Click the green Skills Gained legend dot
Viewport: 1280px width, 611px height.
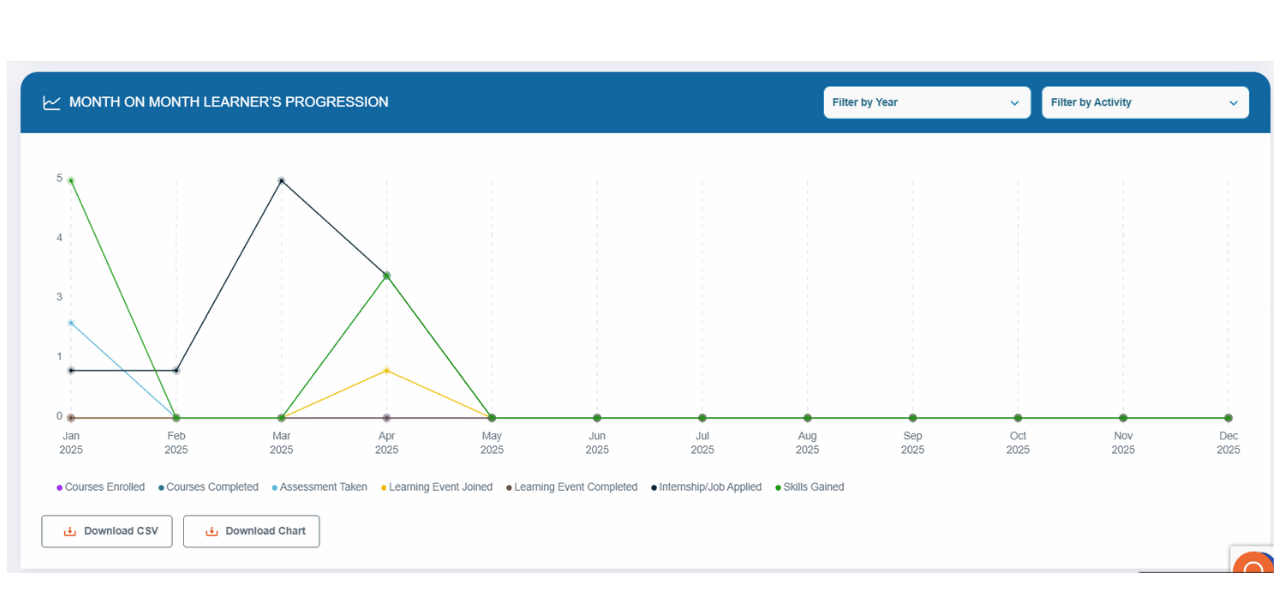[x=777, y=487]
